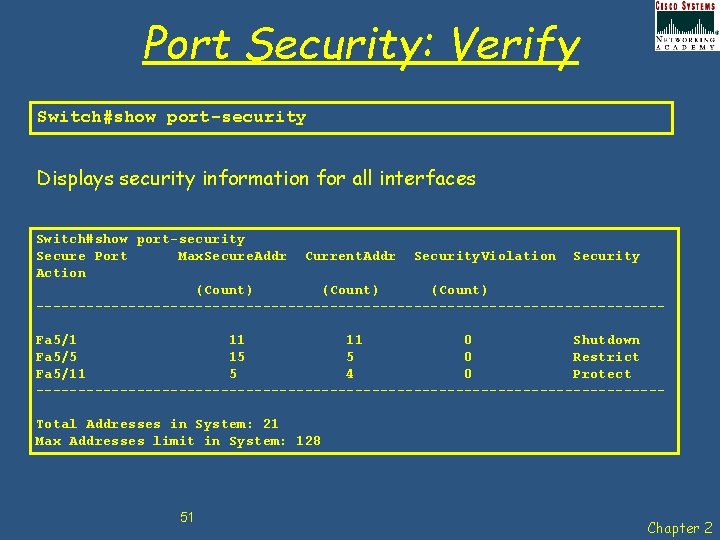Select the Fa5/11 interface row label
The height and width of the screenshot is (540, 720).
tap(61, 374)
